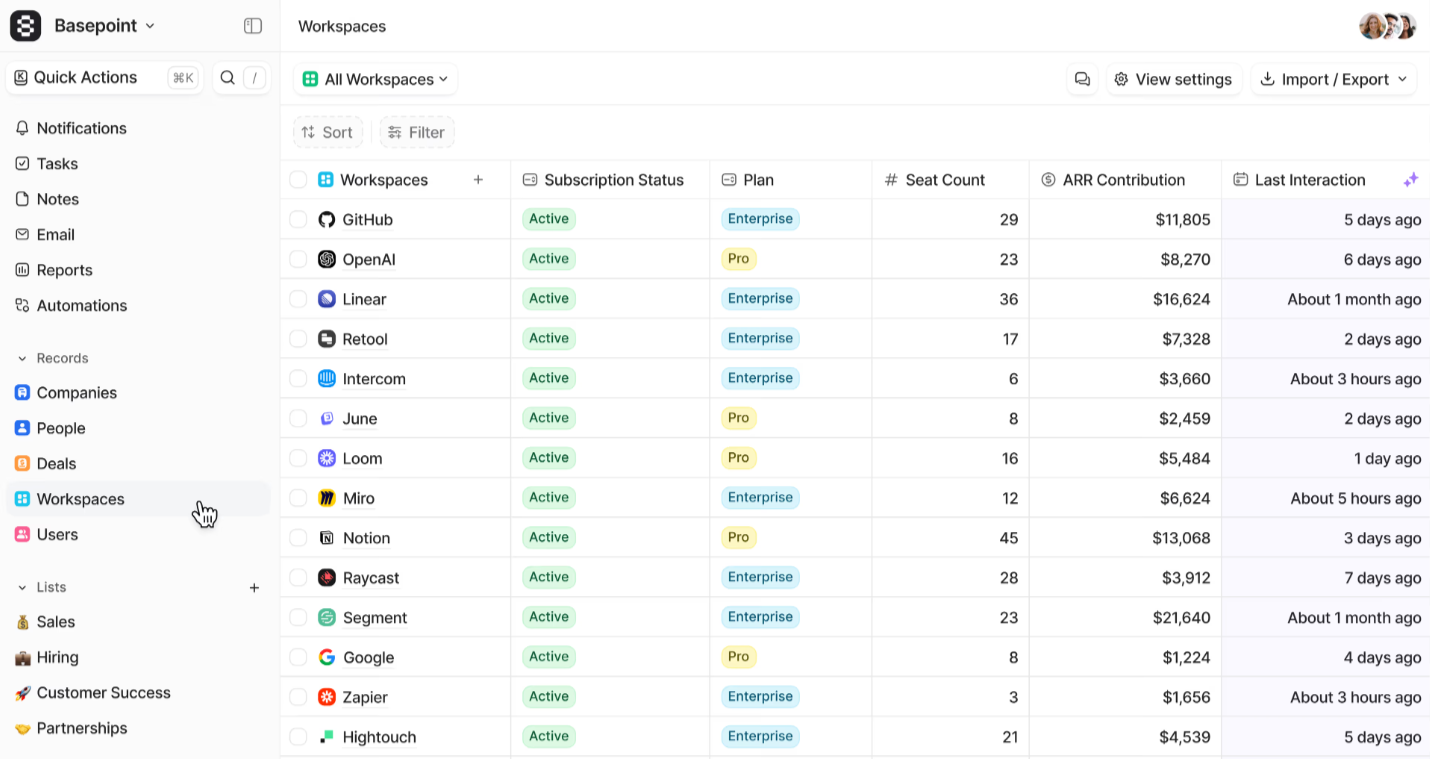Click the sparkle AI icon in Last Interaction header
The height and width of the screenshot is (759, 1430).
coord(1411,180)
